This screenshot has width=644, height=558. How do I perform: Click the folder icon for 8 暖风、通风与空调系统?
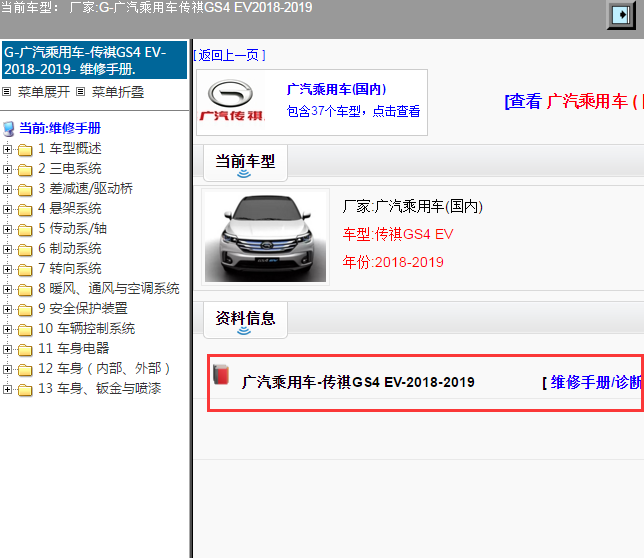tap(25, 290)
